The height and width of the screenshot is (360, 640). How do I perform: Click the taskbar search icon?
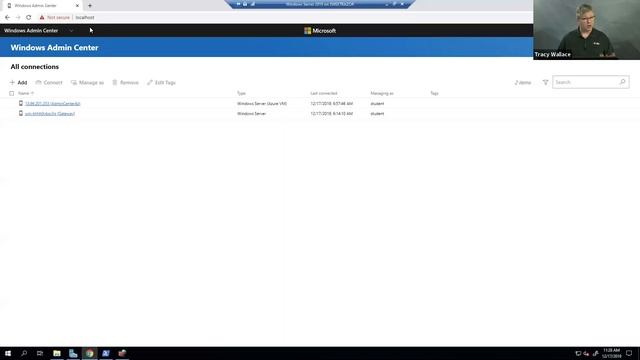pyautogui.click(x=24, y=353)
